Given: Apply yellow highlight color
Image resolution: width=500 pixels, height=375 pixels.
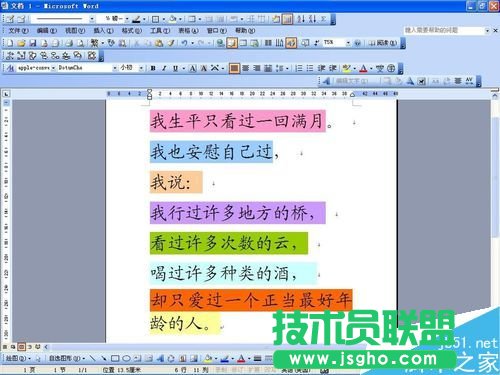Looking at the screenshot, I should (x=347, y=68).
